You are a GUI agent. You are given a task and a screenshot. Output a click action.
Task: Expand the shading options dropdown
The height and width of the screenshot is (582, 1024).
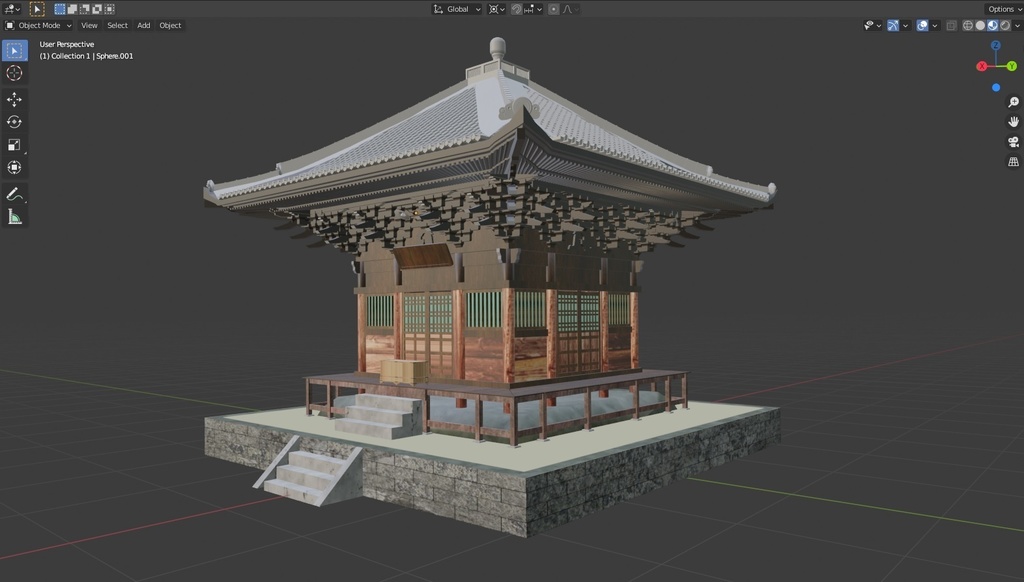[1017, 25]
